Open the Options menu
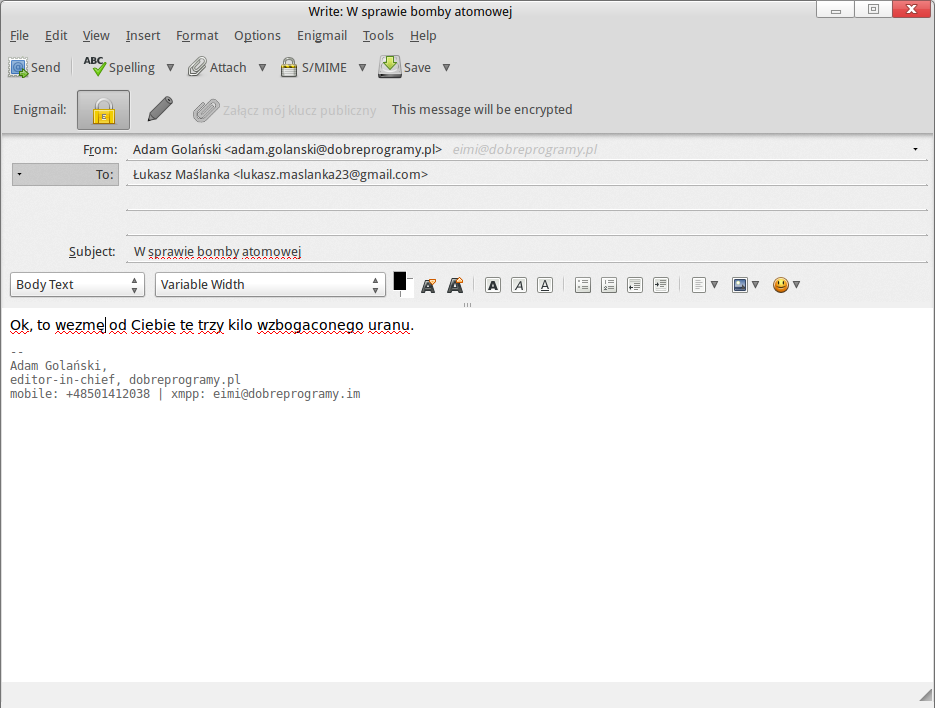 pos(257,36)
